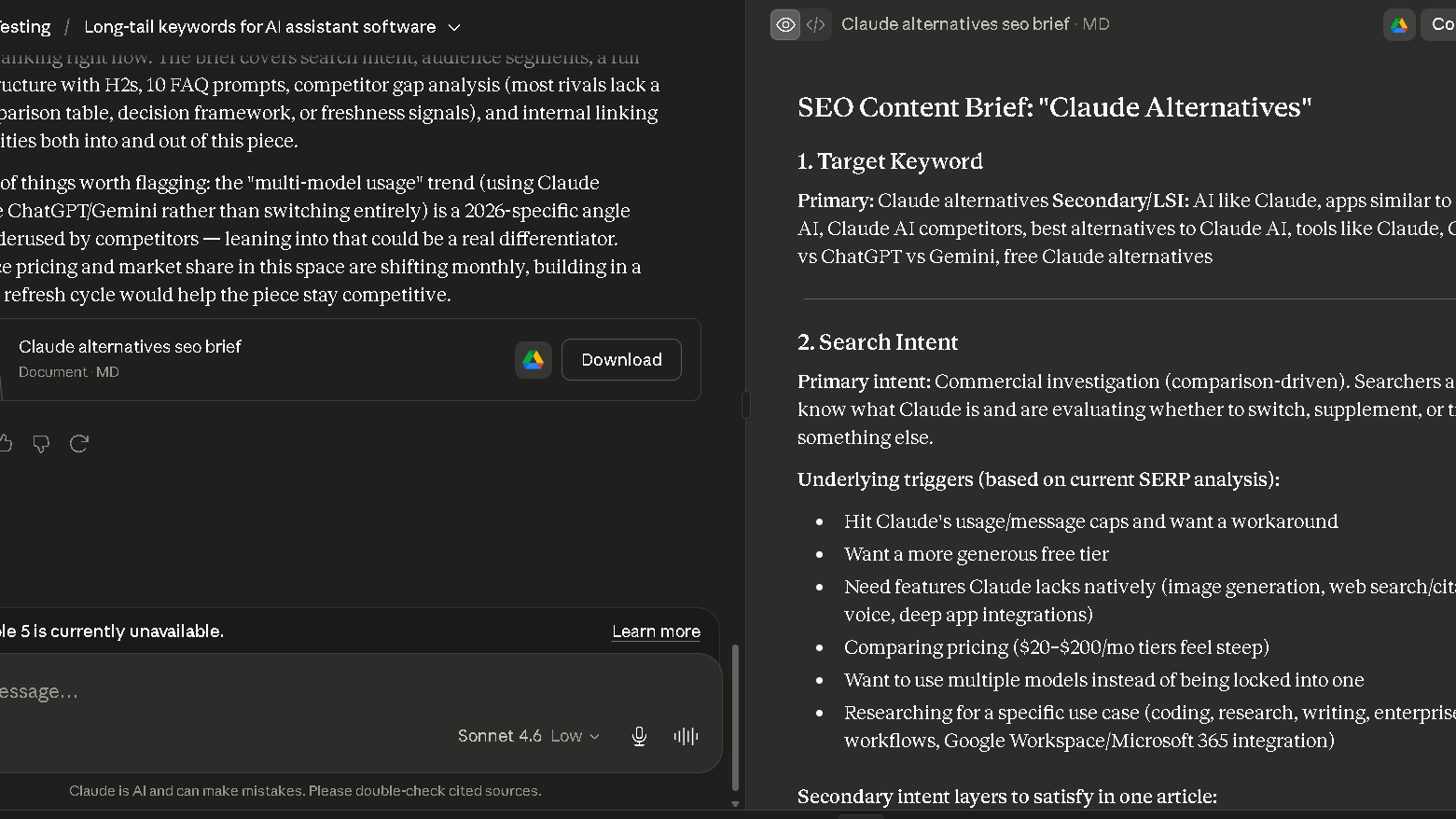Image resolution: width=1456 pixels, height=819 pixels.
Task: Click the chat panel vertical scrollbar
Action: tap(735, 717)
